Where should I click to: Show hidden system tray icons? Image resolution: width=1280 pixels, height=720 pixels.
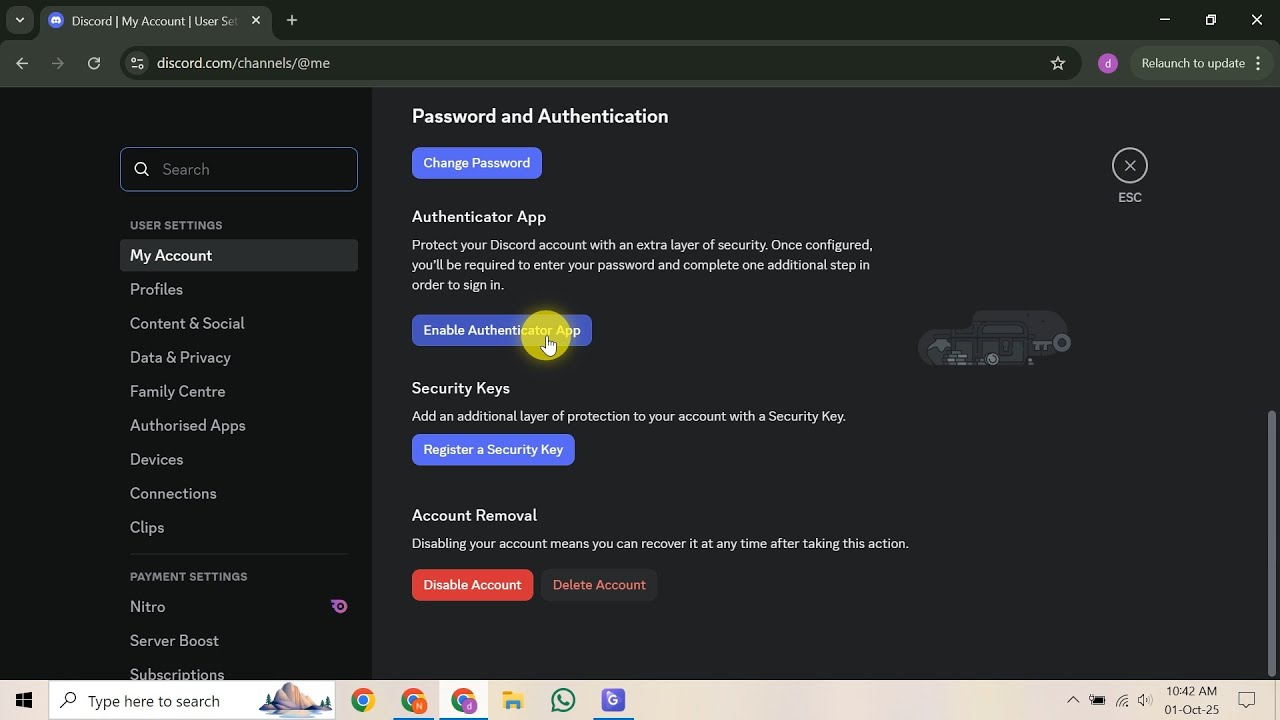[1073, 700]
